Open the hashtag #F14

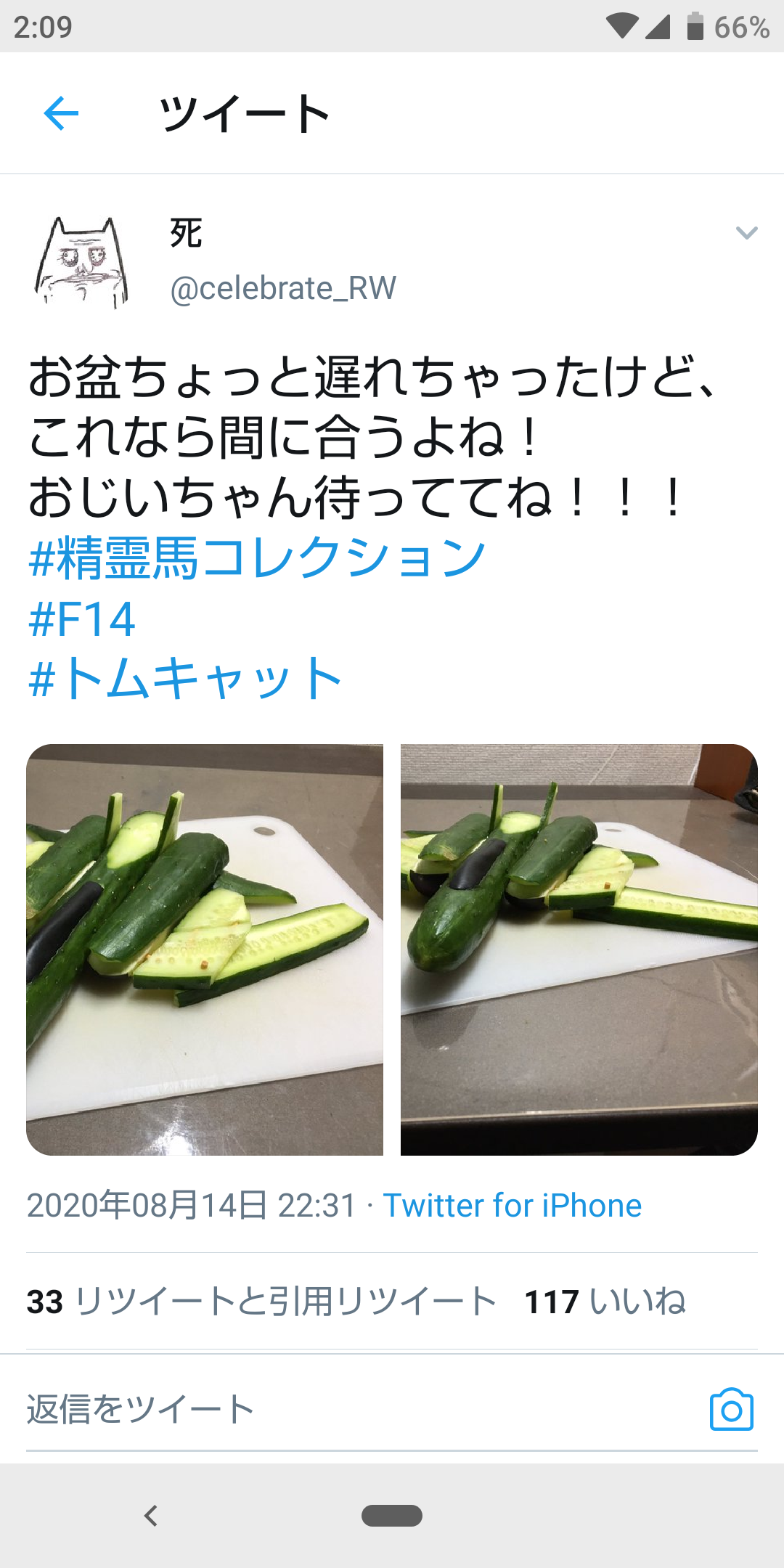point(81,619)
